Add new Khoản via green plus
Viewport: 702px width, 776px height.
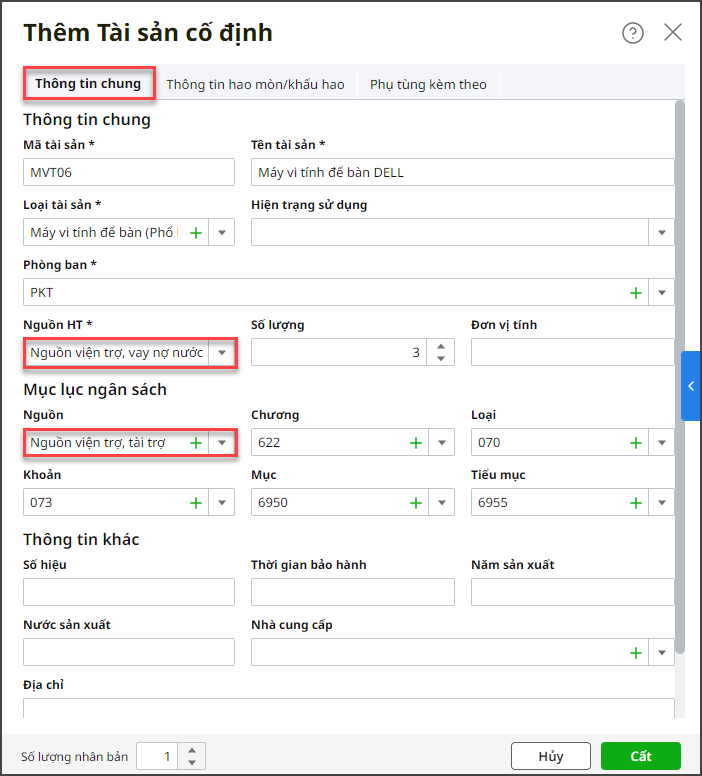tap(196, 502)
